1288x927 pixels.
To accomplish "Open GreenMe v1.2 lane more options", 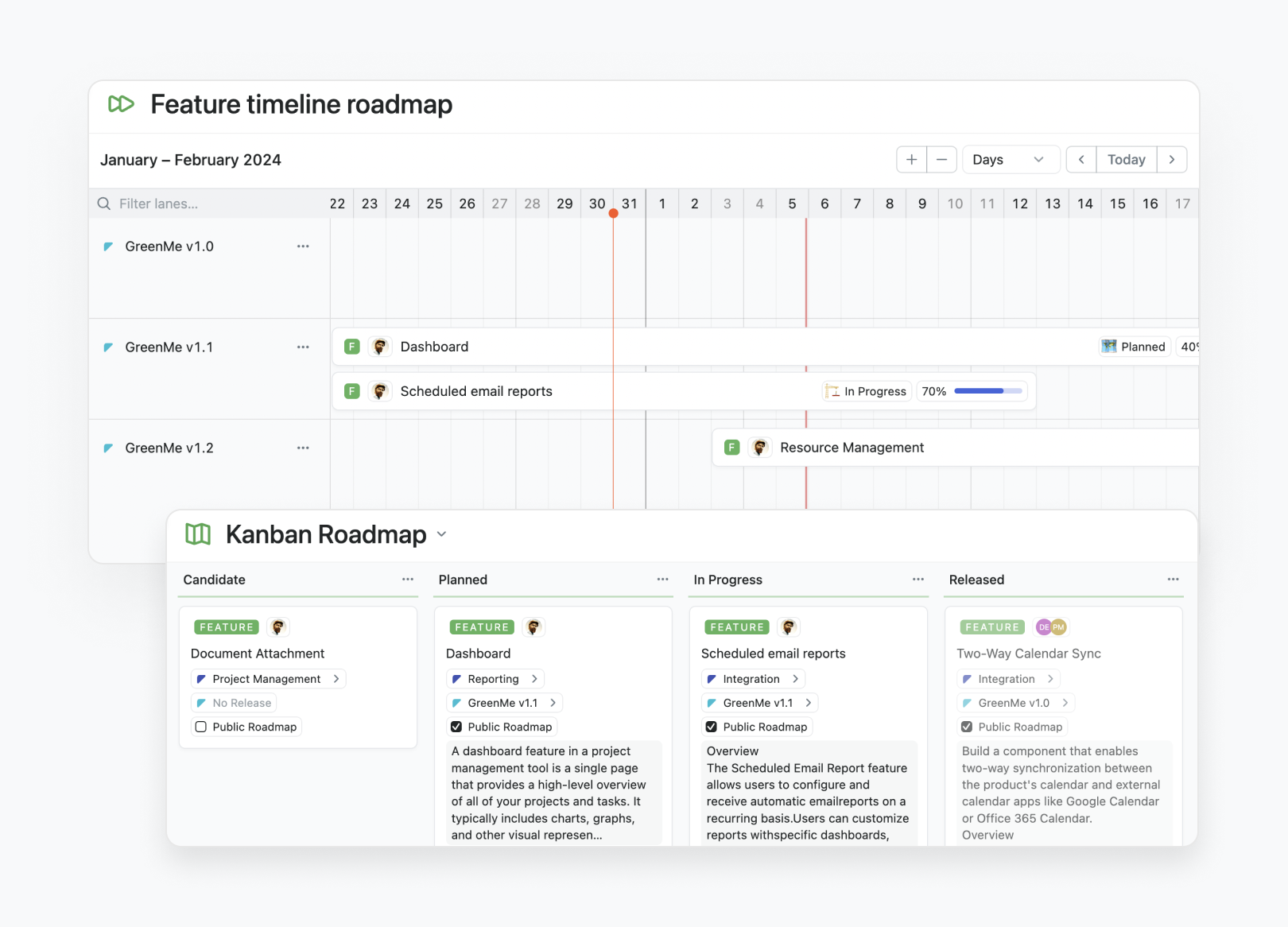I will [303, 448].
